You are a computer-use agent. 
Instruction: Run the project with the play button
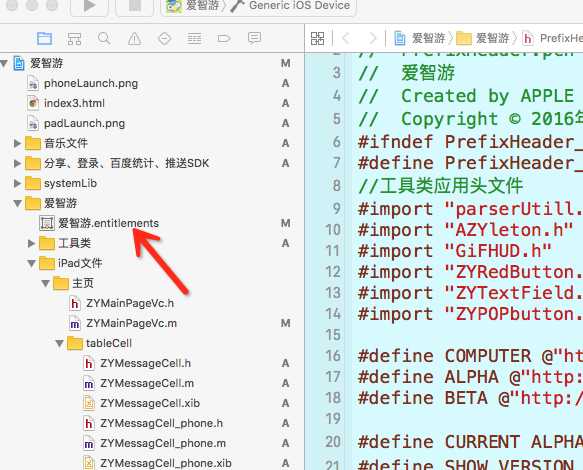(x=89, y=6)
